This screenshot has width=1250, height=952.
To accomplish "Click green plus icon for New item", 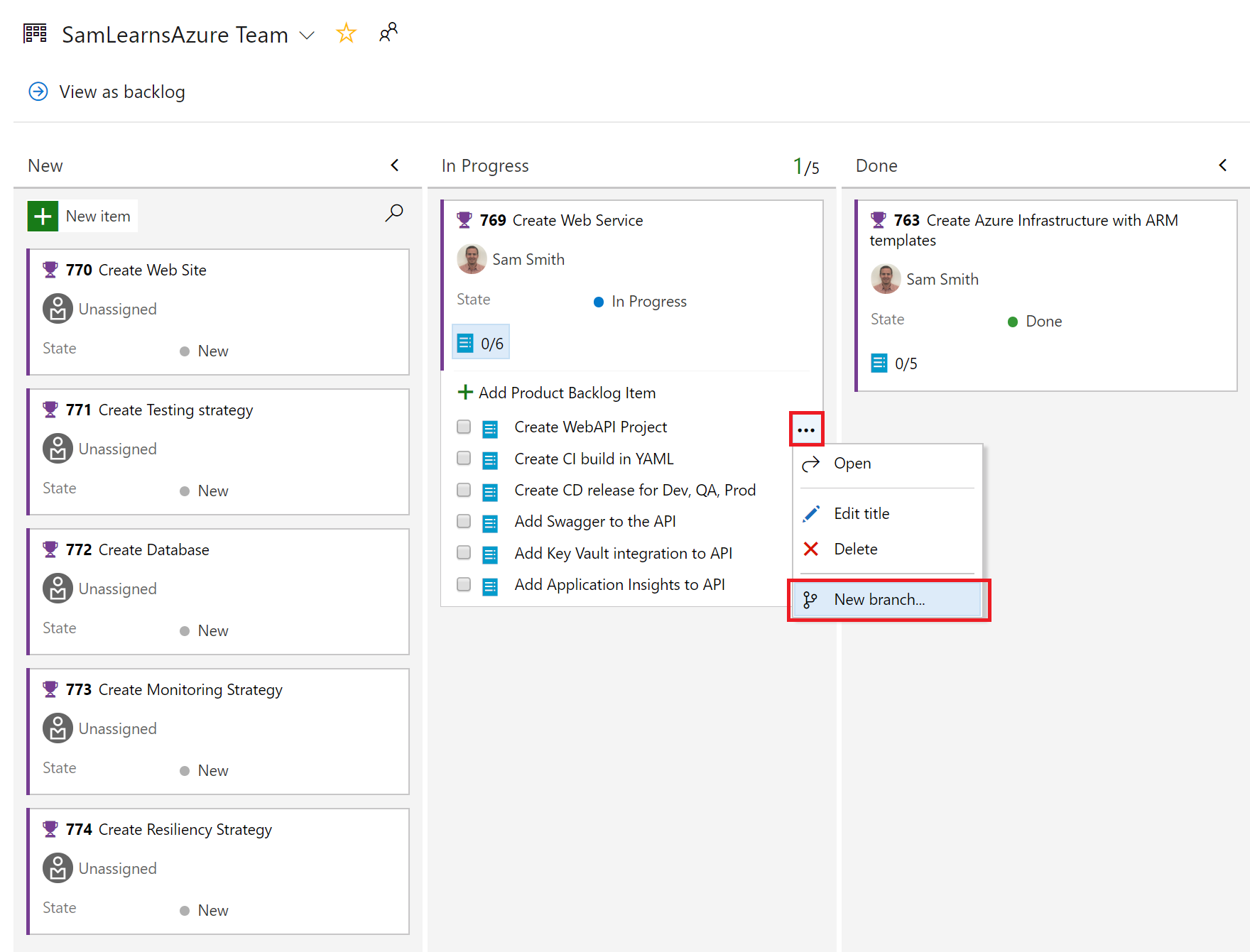I will click(x=43, y=216).
